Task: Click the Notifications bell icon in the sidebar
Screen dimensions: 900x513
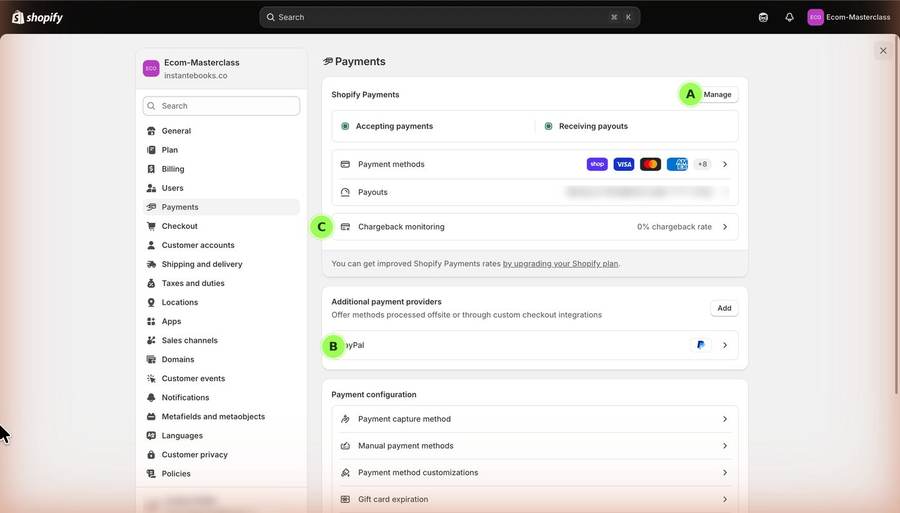Action: [151, 397]
